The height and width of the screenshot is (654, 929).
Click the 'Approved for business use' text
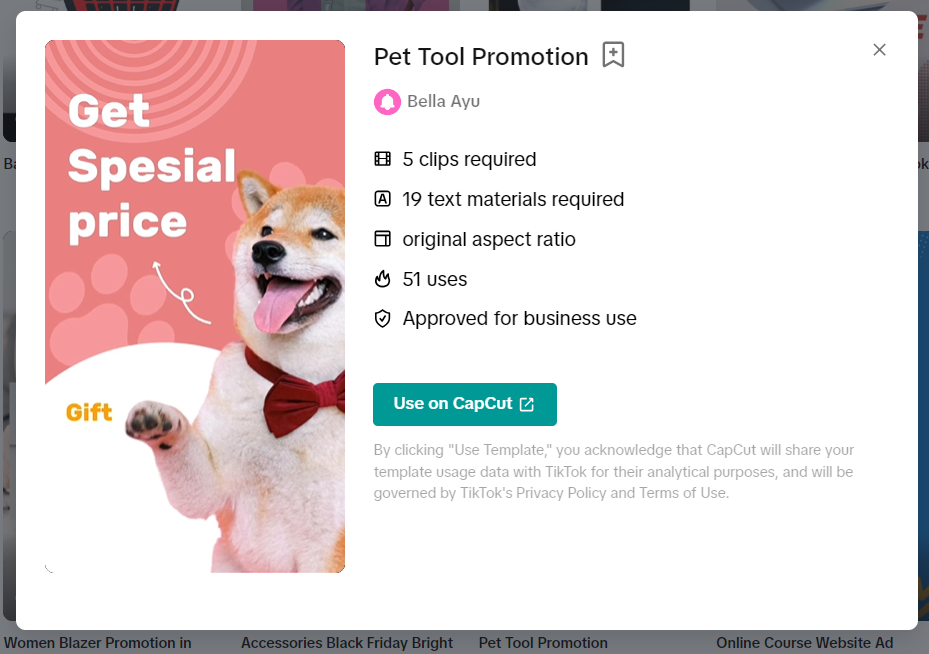(x=519, y=319)
